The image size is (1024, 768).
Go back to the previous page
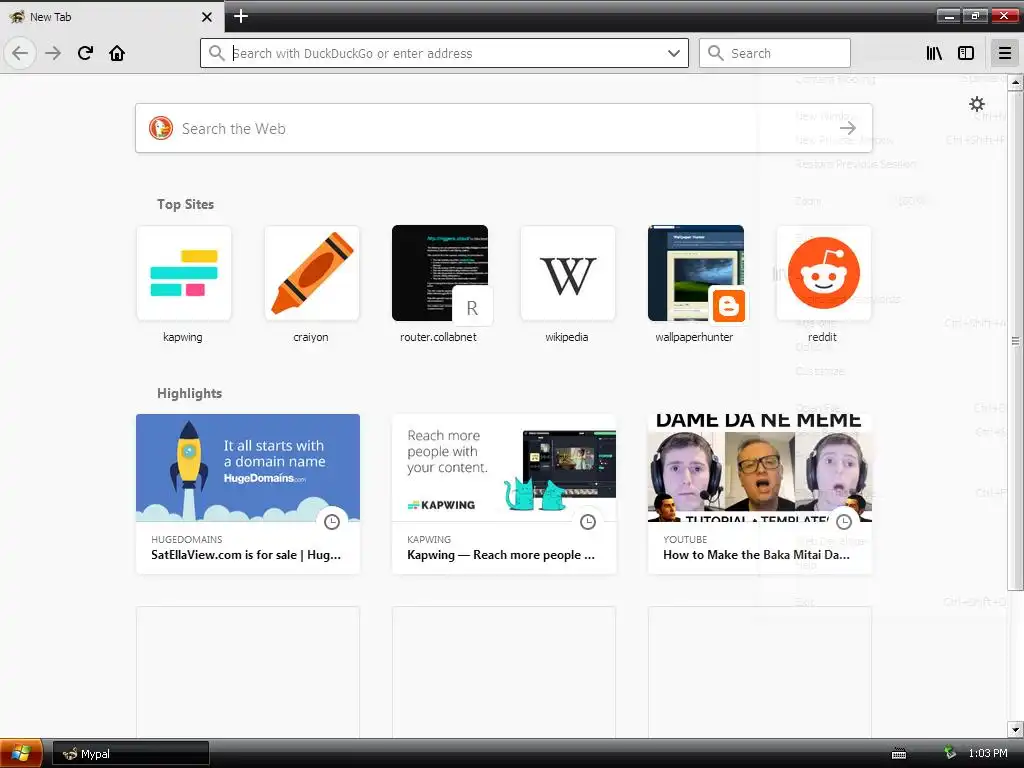(x=20, y=53)
